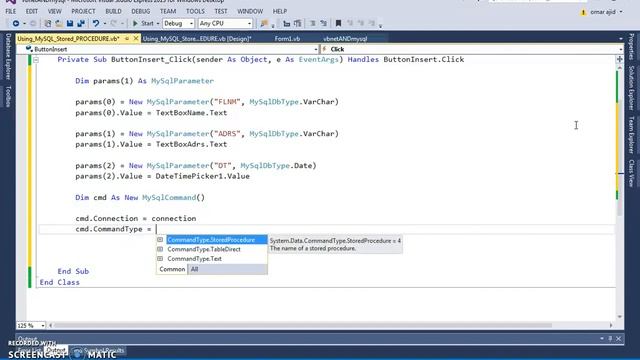Open the PROJECT menu
Screen dimensions: 640x360
pos(83,11)
